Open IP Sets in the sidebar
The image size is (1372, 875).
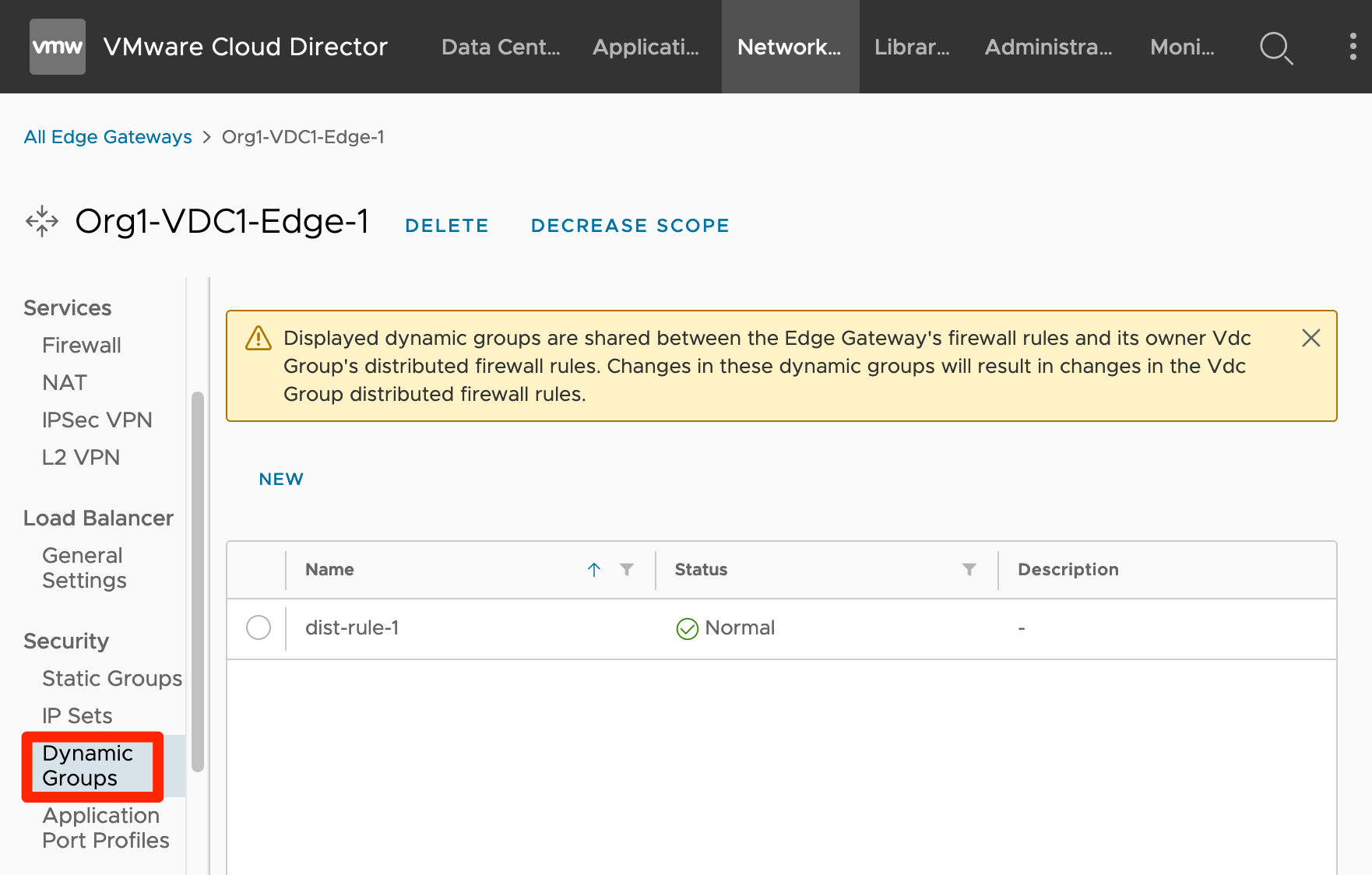(x=77, y=716)
